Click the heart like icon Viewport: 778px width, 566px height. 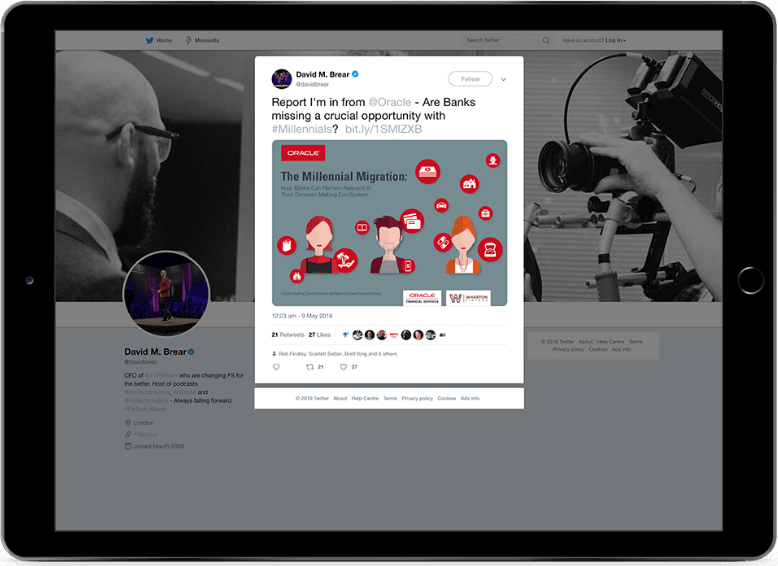[x=343, y=367]
